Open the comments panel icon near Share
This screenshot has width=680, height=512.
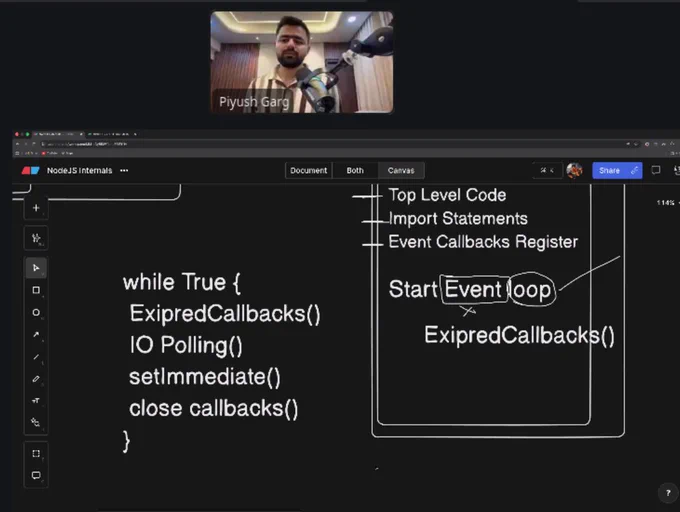click(656, 170)
